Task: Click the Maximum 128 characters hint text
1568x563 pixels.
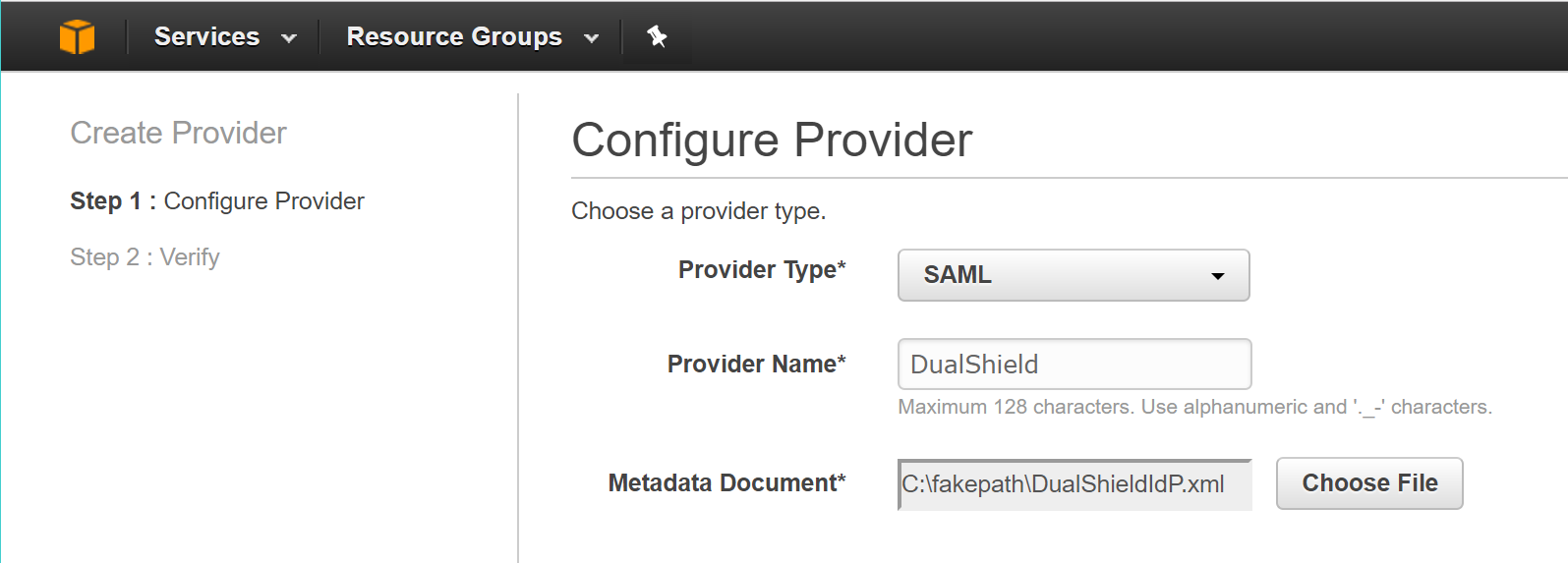Action: 1194,407
